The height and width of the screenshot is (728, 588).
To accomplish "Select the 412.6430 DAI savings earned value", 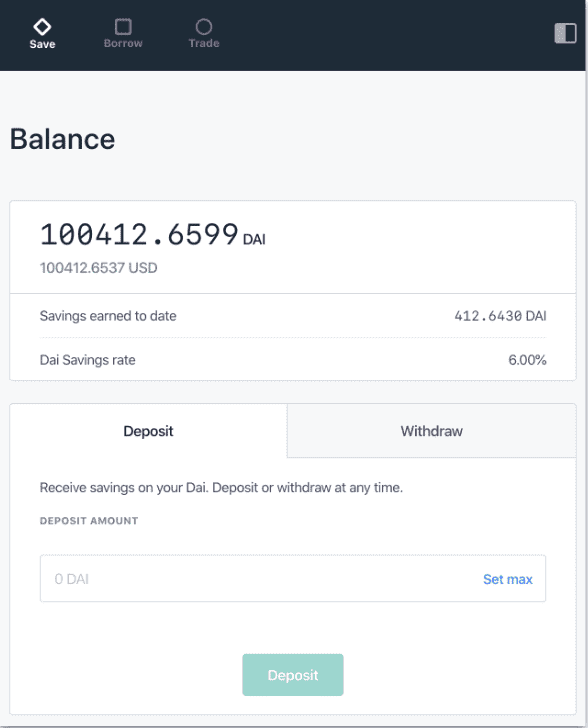I will [x=500, y=316].
